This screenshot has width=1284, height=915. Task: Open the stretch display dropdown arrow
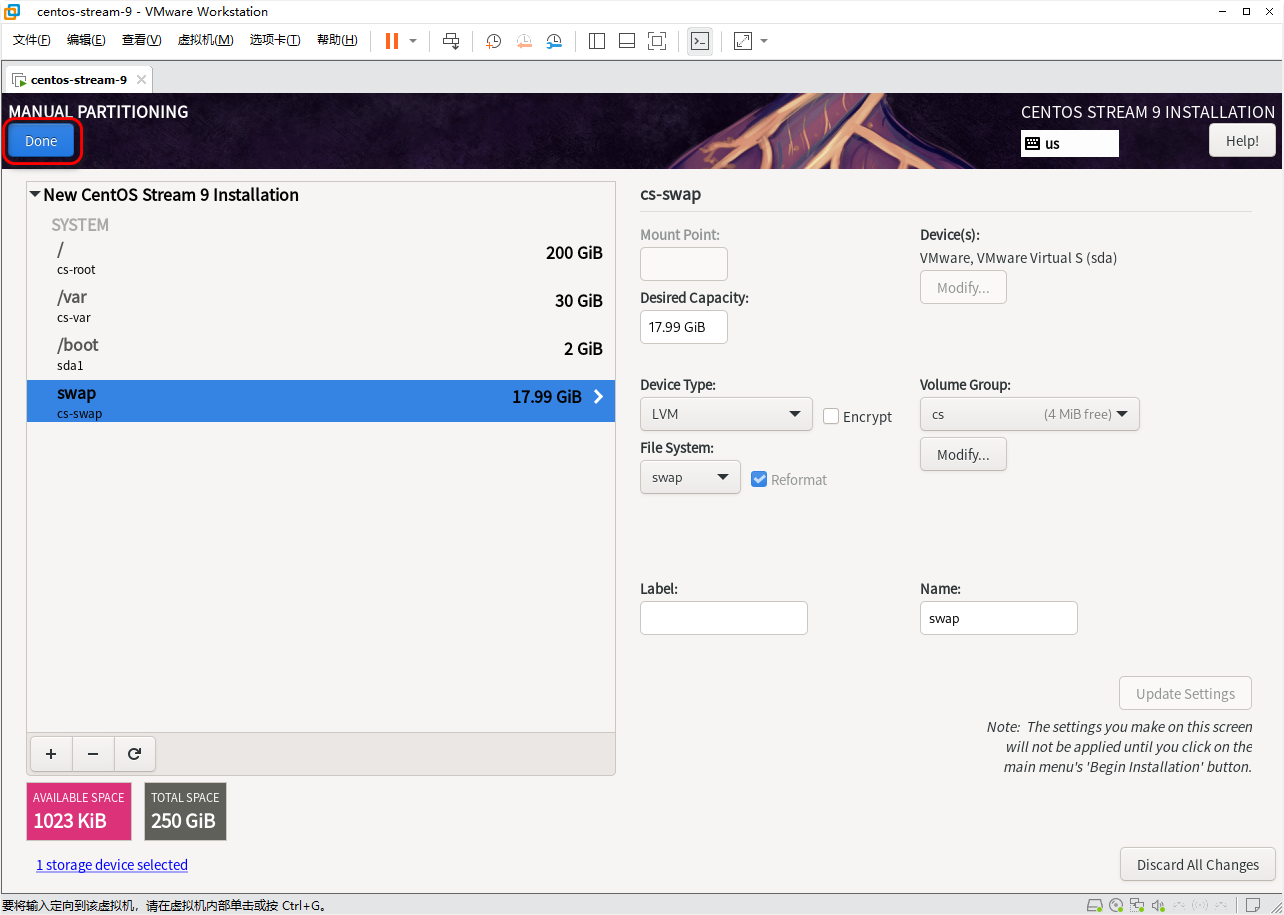[x=764, y=41]
